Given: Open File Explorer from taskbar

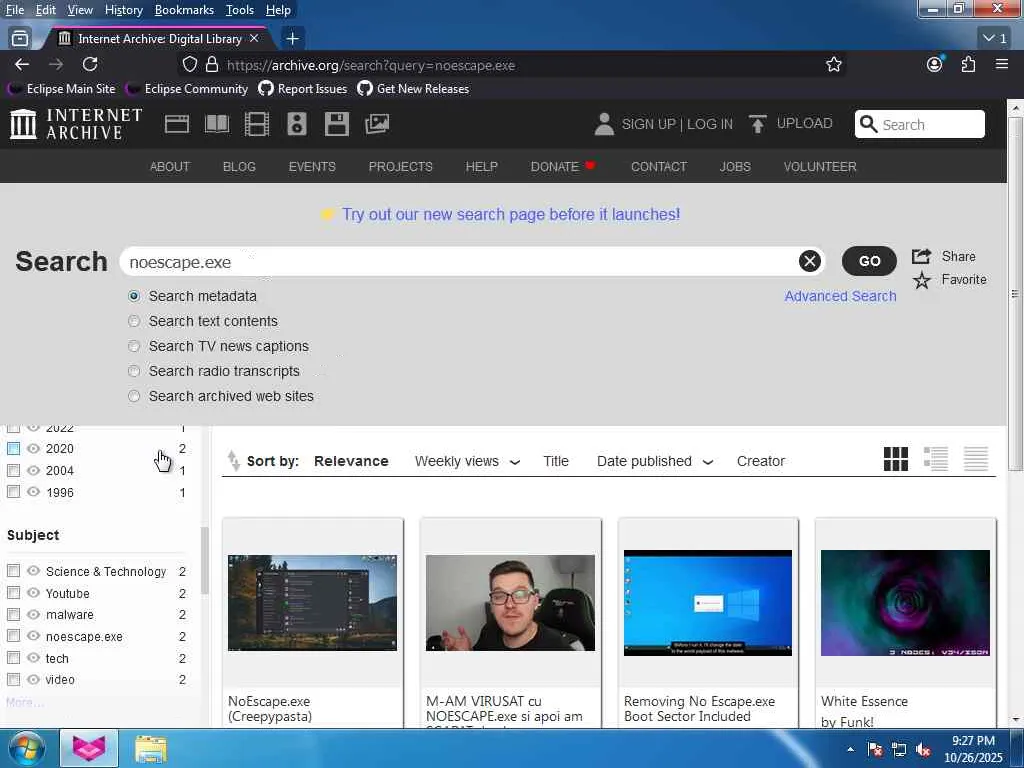Looking at the screenshot, I should coord(151,748).
